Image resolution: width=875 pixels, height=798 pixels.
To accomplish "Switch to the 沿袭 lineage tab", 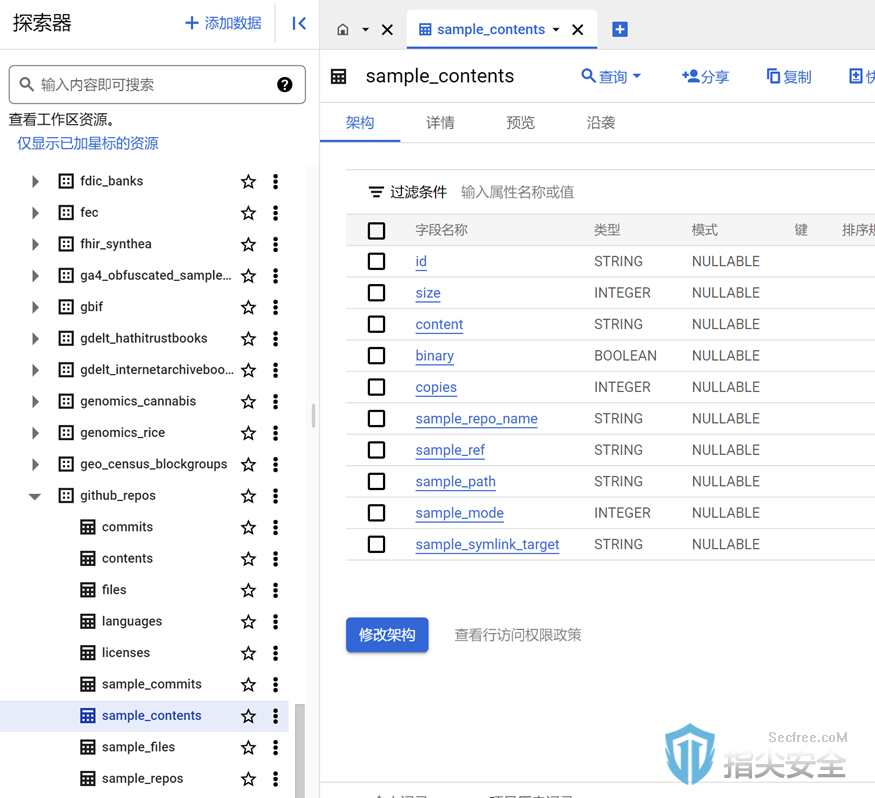I will coord(601,123).
